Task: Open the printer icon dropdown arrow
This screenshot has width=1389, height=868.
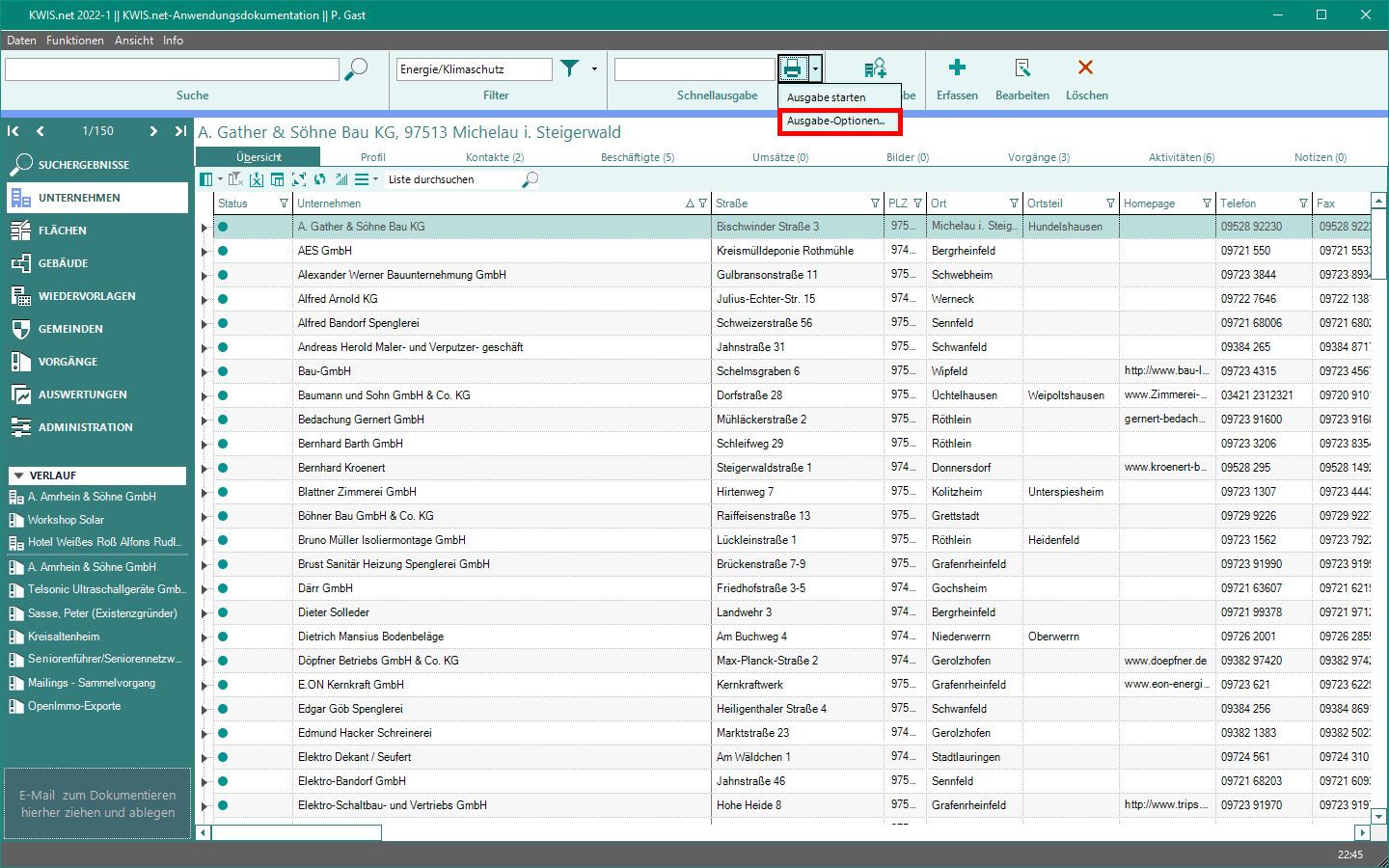Action: (815, 68)
